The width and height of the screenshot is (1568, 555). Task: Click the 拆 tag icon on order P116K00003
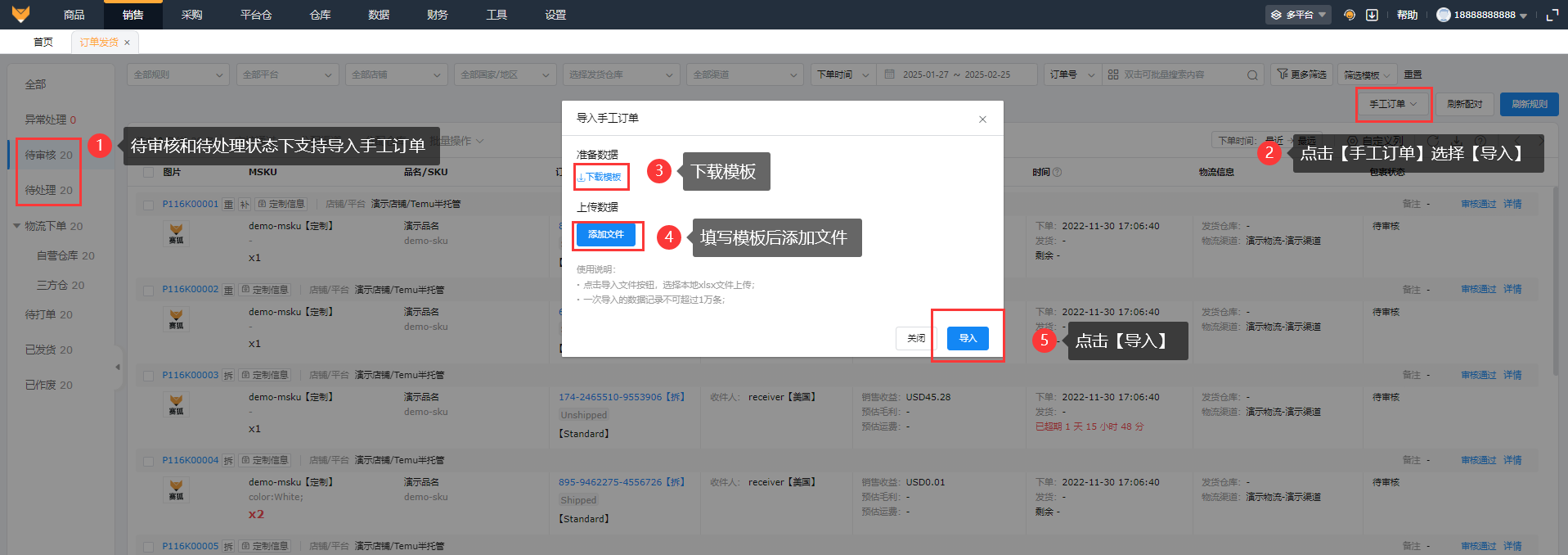pyautogui.click(x=228, y=375)
